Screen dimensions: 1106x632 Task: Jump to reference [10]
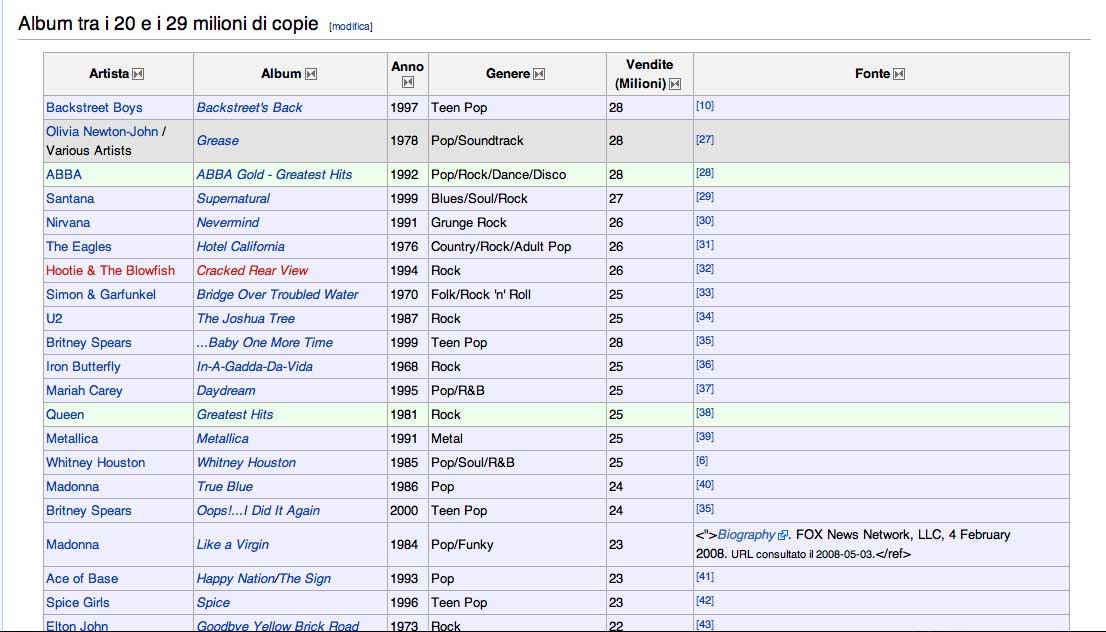coord(705,105)
